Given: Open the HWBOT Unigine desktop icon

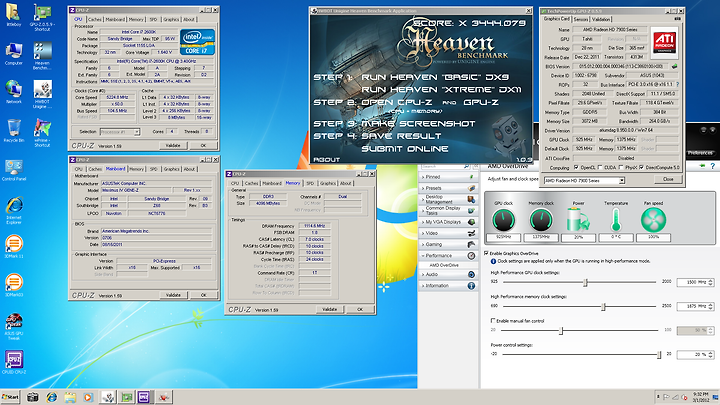Looking at the screenshot, I should (x=42, y=94).
